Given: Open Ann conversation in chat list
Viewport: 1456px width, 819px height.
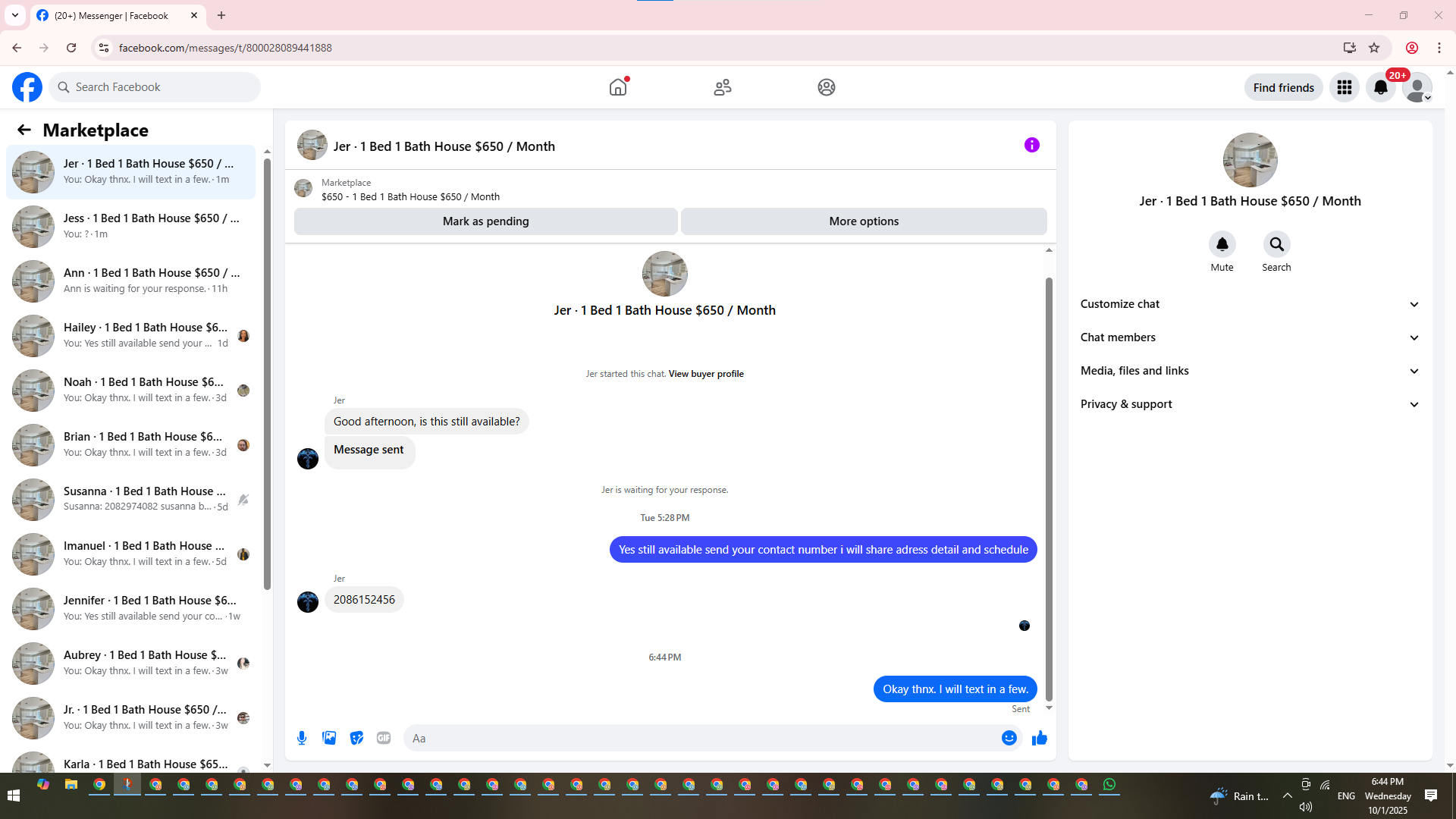Looking at the screenshot, I should pos(130,281).
